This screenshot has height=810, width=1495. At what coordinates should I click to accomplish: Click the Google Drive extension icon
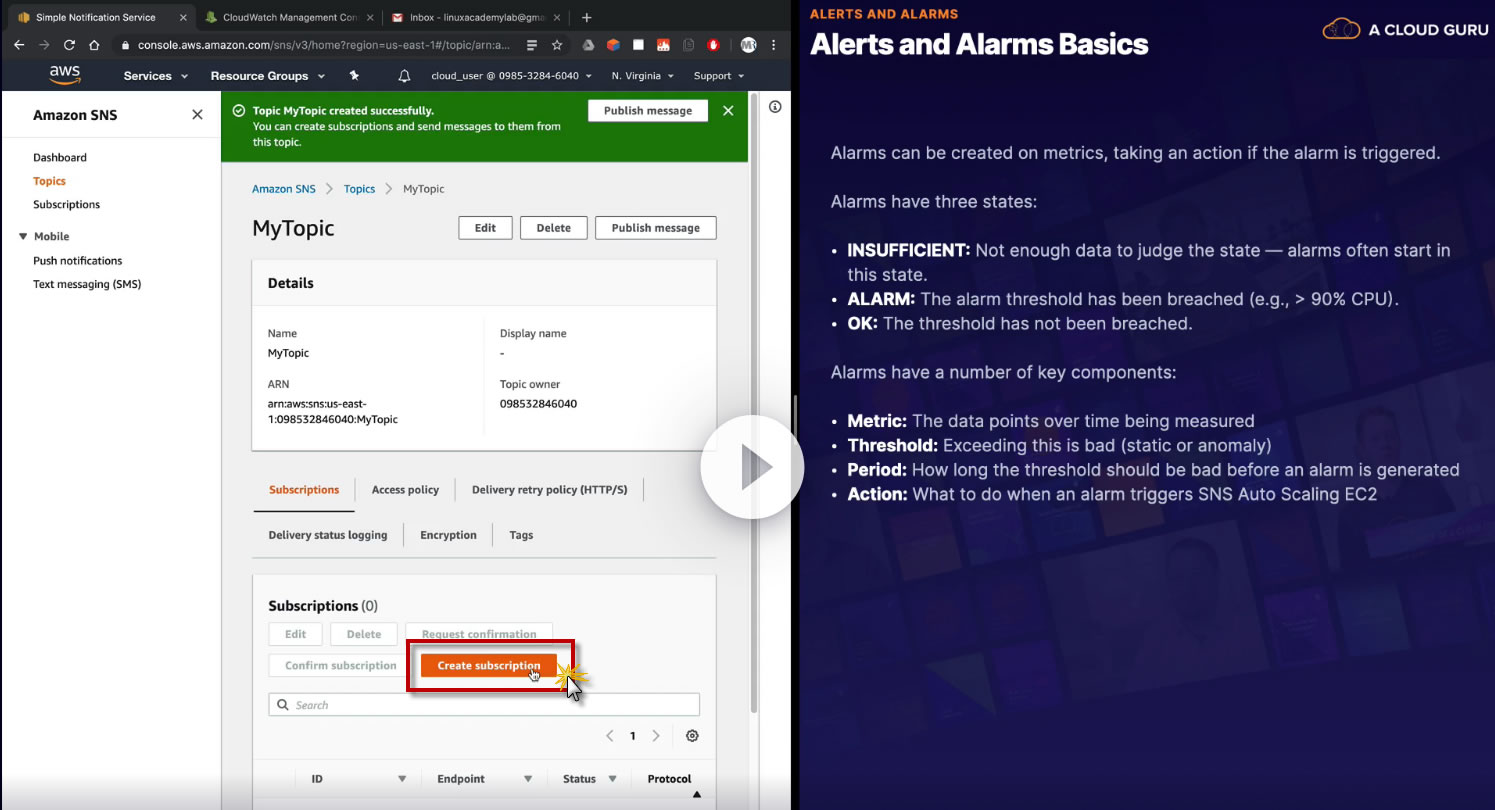pos(589,45)
